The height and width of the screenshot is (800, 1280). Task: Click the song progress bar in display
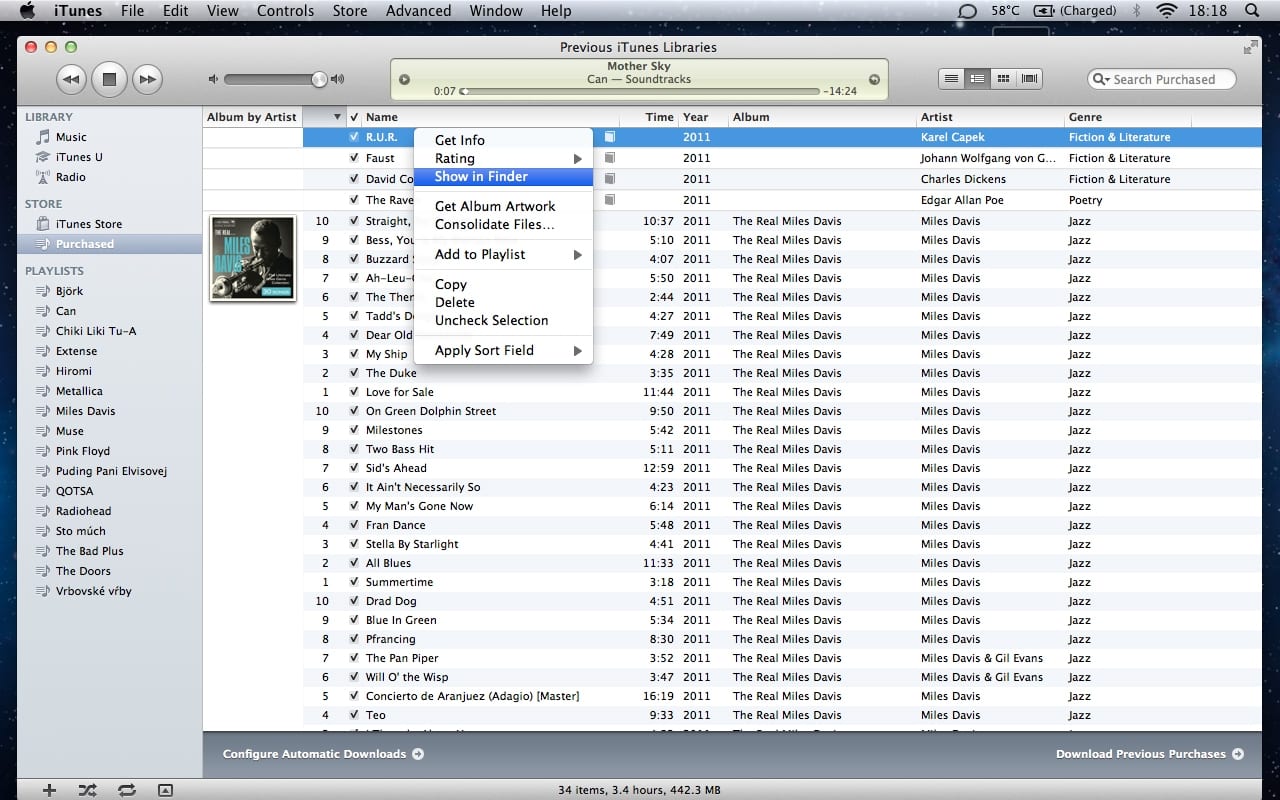point(640,91)
